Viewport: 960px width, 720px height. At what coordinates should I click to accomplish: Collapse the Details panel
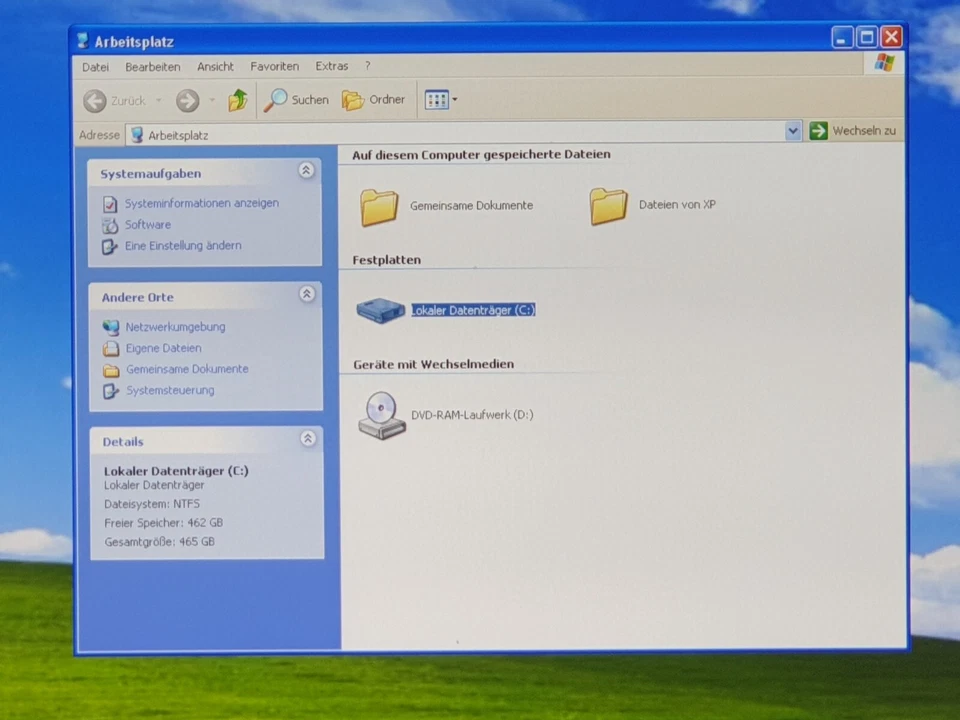click(x=308, y=438)
